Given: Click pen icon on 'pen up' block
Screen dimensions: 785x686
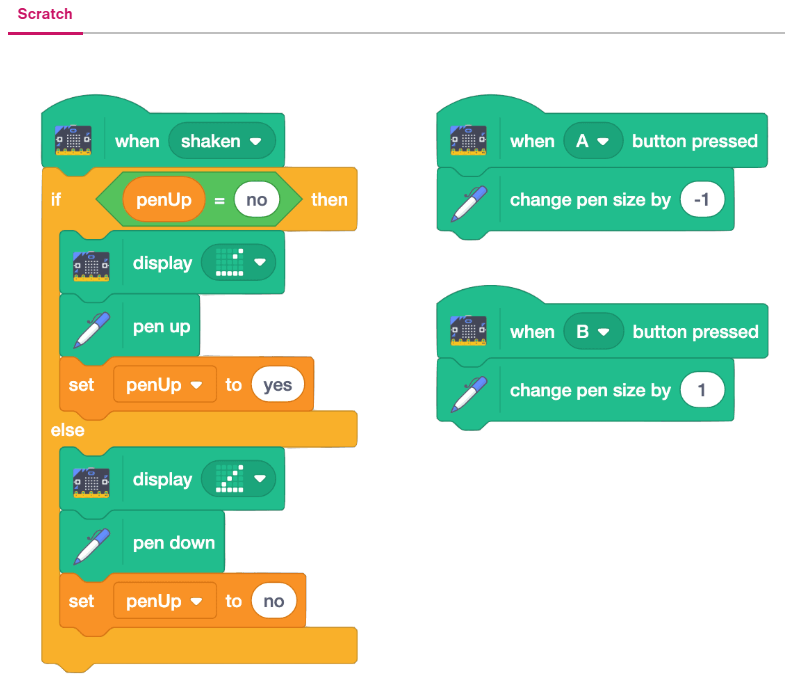Looking at the screenshot, I should click(x=92, y=327).
